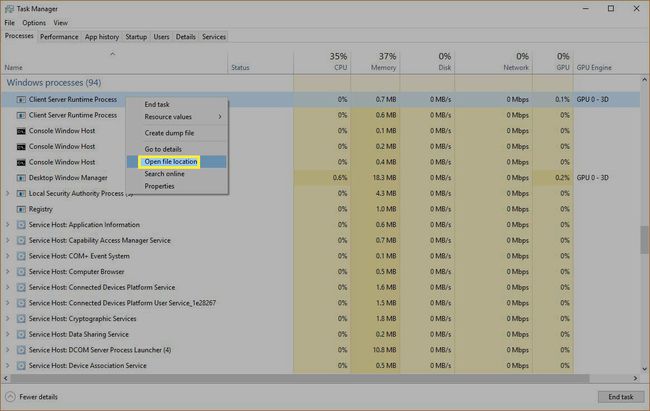Click icon of Service Host: Application Information
Image resolution: width=650 pixels, height=411 pixels.
(21, 225)
